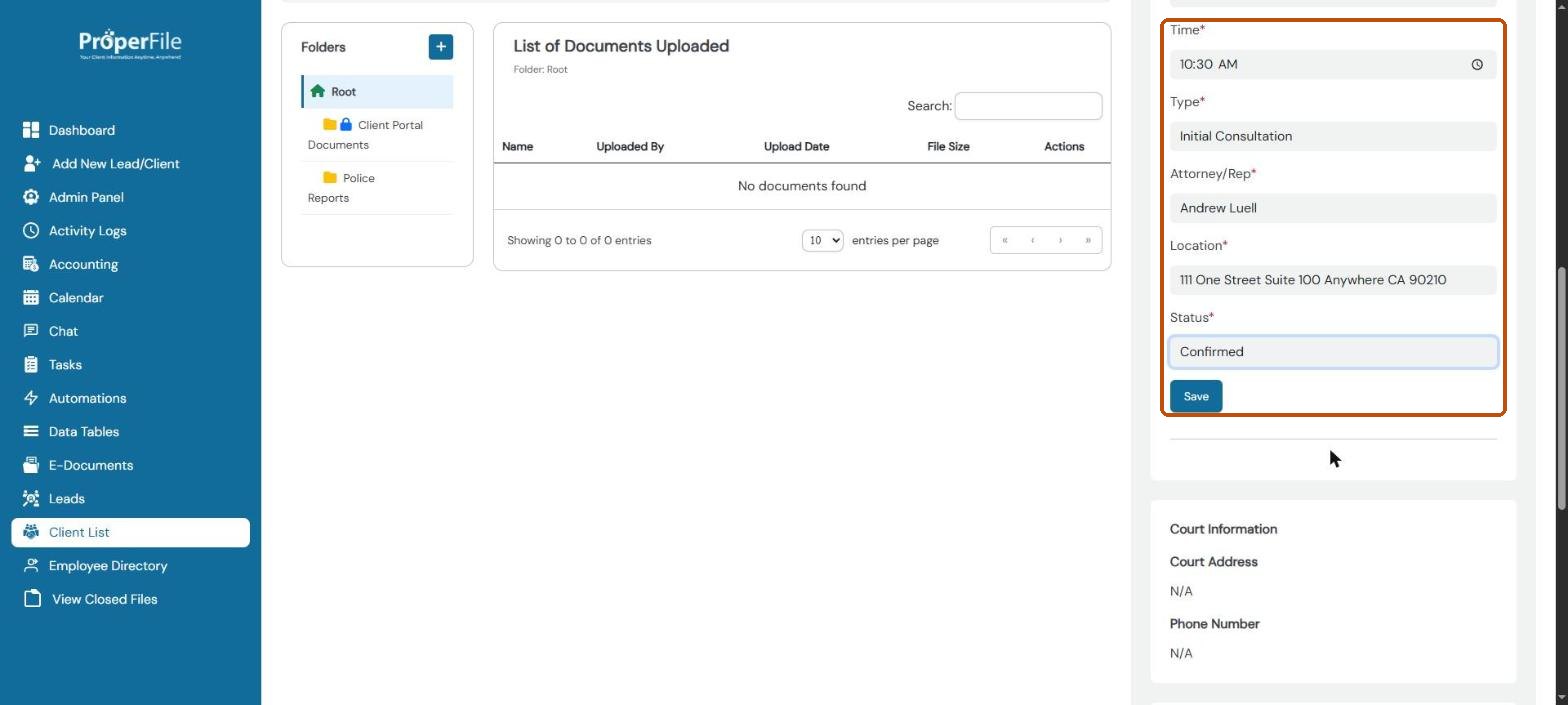Click the 'Showing 0 to 0 of 0 entries' text
Image resolution: width=1568 pixels, height=705 pixels.
[x=579, y=240]
